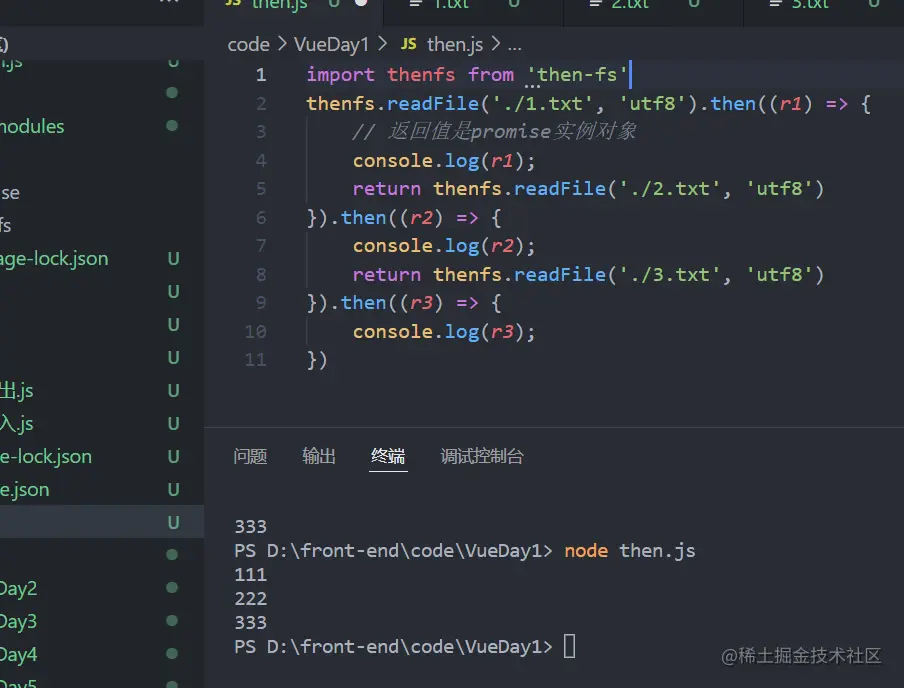Screen dimensions: 904x688
Task: Click './3.txt' string on line 8
Action: click(669, 275)
